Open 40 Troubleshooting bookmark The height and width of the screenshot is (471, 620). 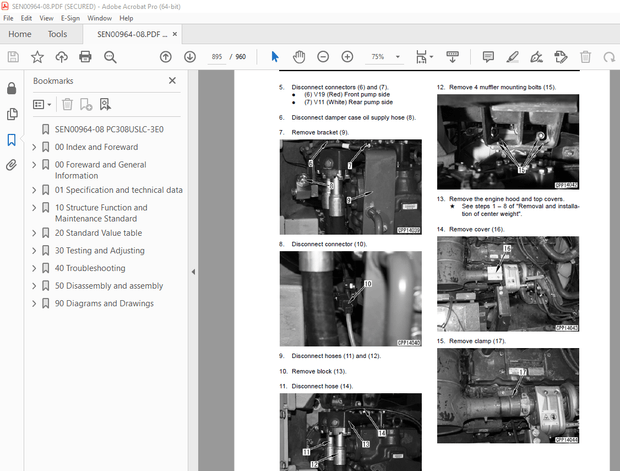click(90, 268)
